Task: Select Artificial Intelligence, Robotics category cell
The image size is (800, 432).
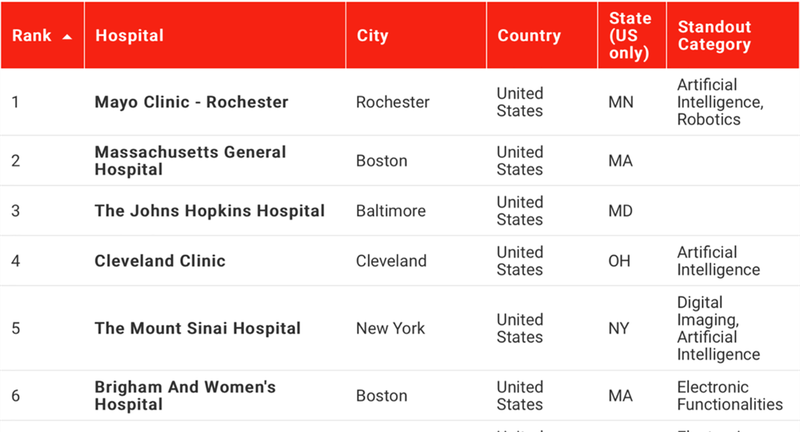Action: coord(720,102)
